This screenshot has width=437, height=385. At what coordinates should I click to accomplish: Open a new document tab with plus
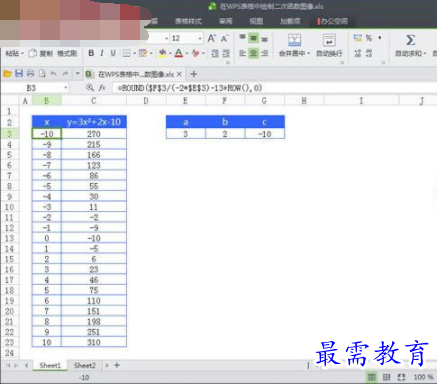click(x=194, y=74)
